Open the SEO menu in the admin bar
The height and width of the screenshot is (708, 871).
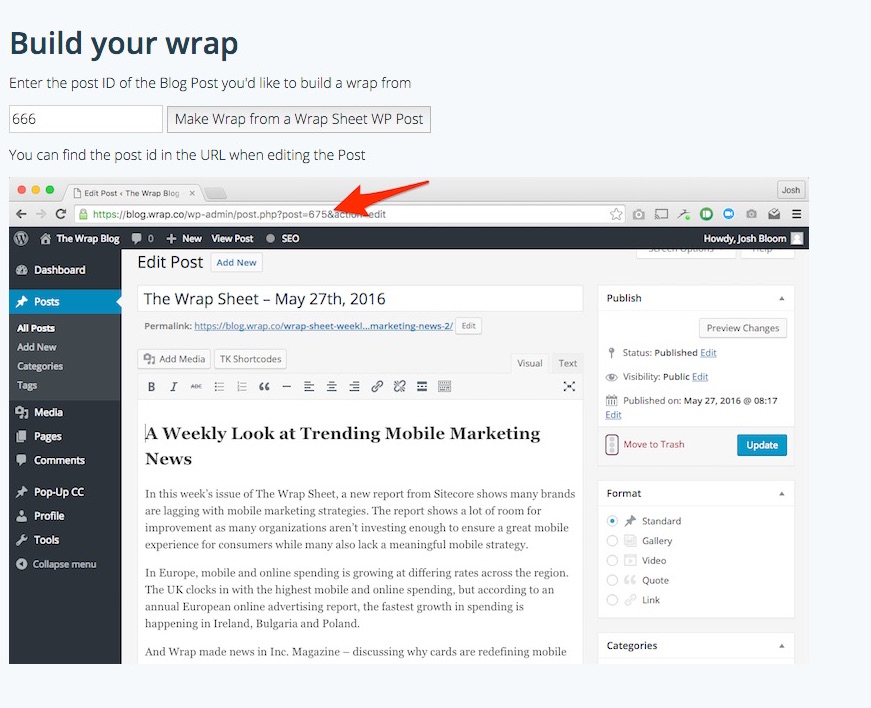click(x=283, y=238)
